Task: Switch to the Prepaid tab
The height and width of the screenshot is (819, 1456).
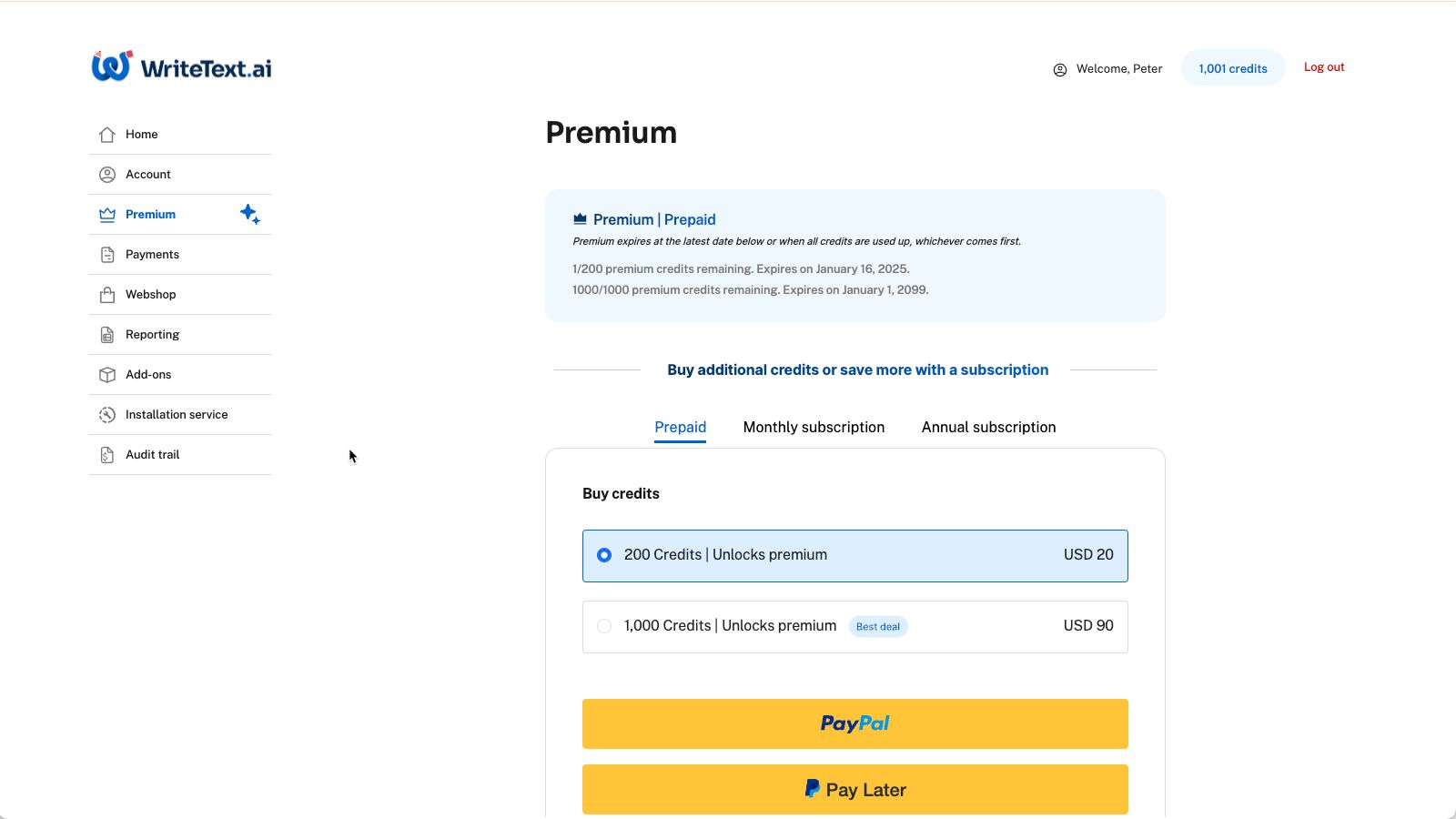Action: point(680,428)
